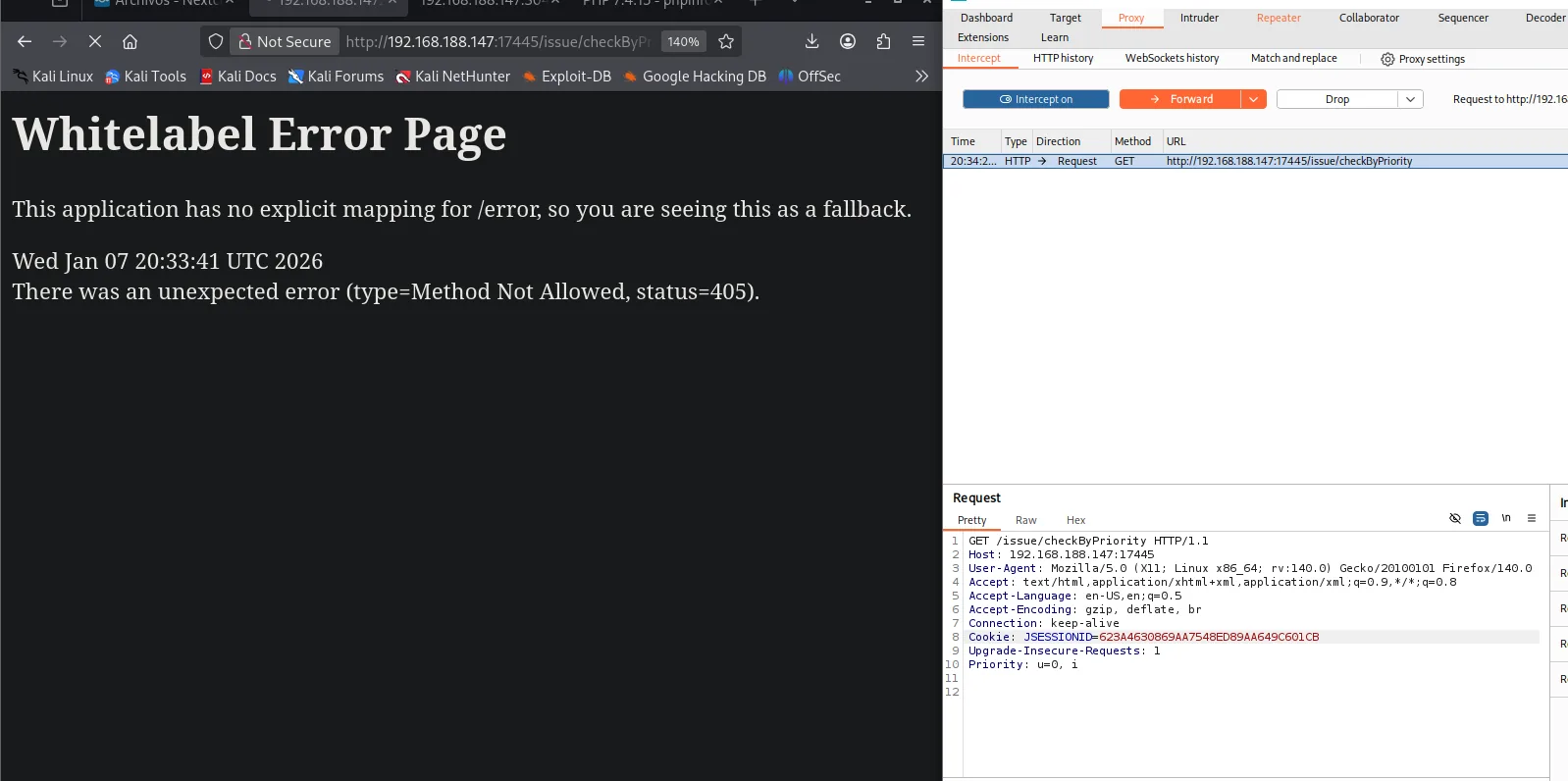Click the Firefox URL address field
The width and height of the screenshot is (1568, 781).
(x=497, y=41)
